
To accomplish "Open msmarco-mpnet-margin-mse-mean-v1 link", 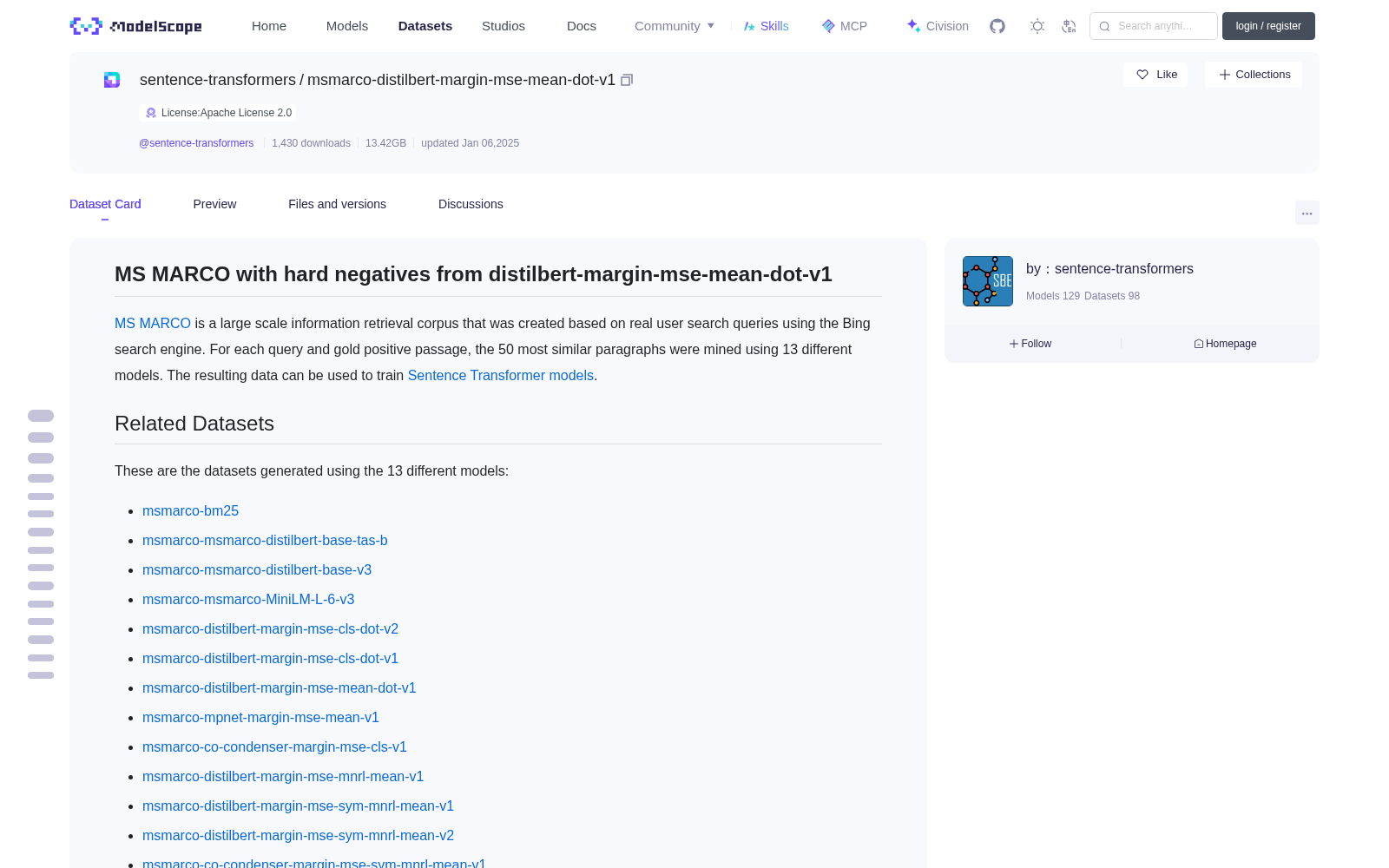I will coord(260,718).
